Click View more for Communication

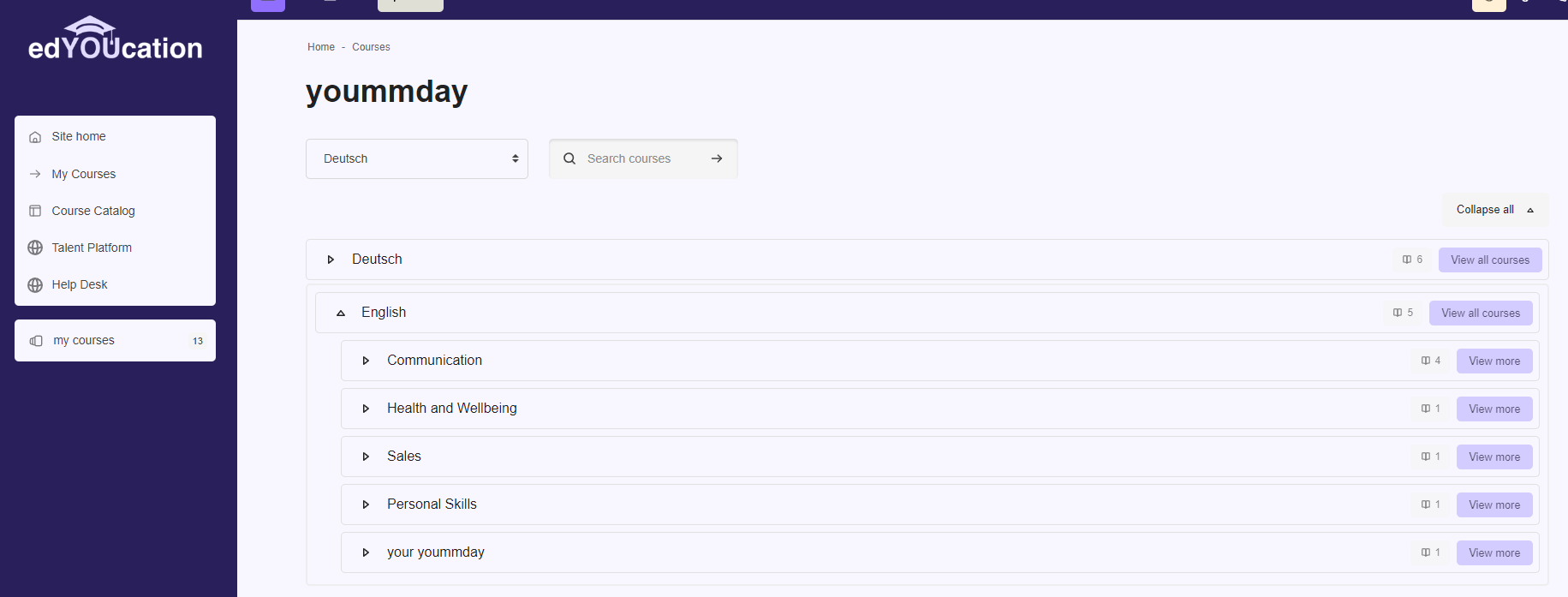click(x=1494, y=361)
